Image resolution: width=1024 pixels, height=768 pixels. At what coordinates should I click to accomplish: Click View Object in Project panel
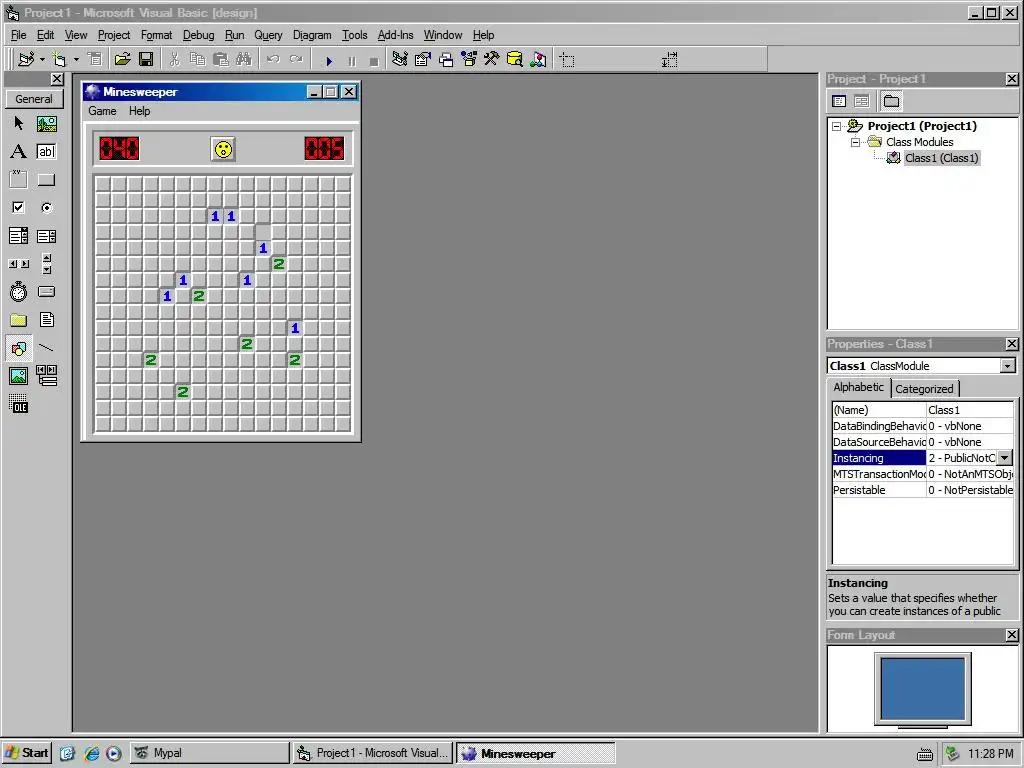point(861,101)
